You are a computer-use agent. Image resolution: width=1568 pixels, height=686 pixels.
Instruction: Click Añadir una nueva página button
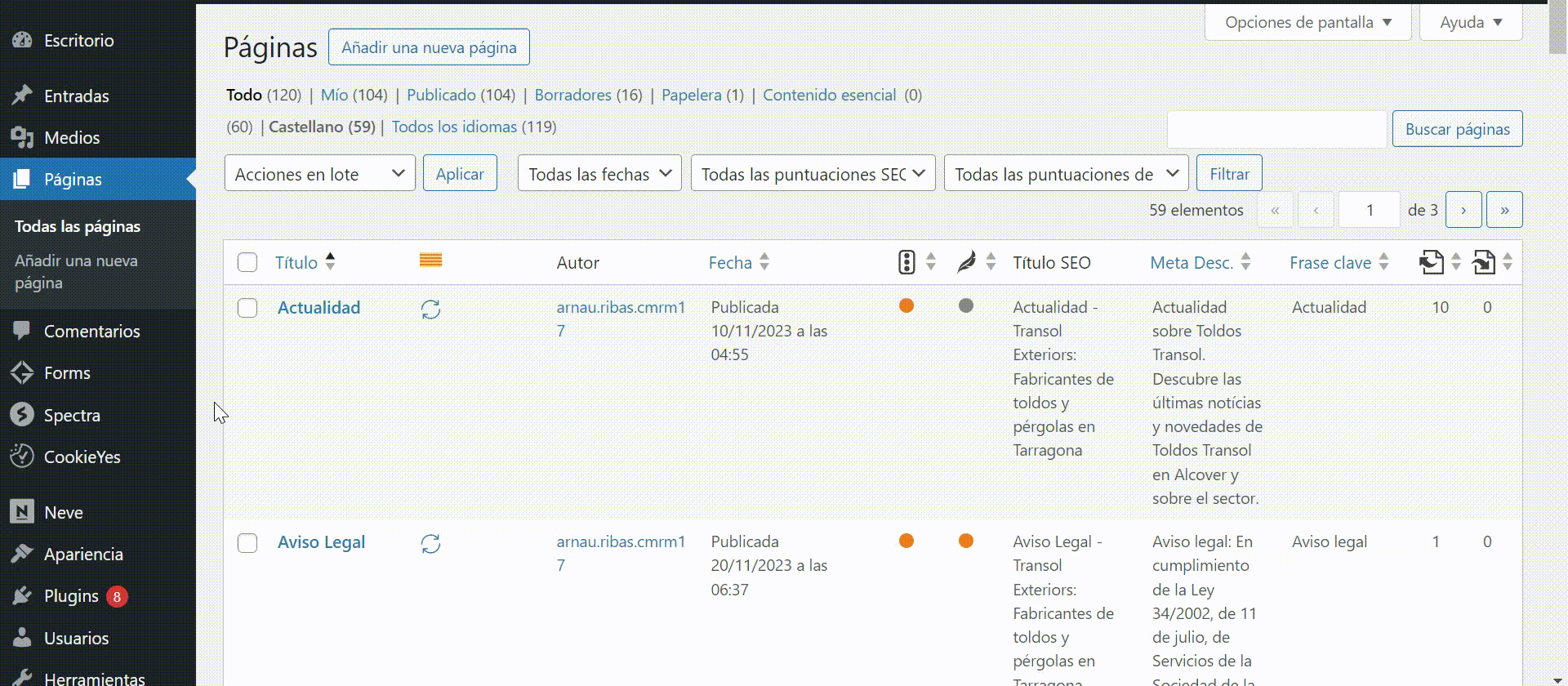(429, 47)
